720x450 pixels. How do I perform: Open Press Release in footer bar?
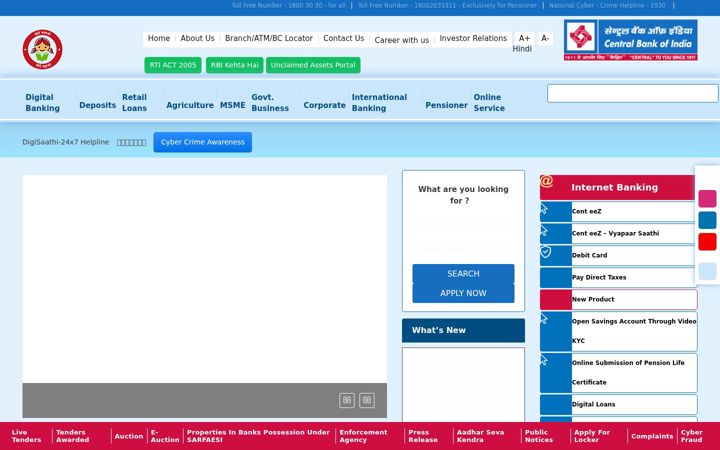(423, 436)
